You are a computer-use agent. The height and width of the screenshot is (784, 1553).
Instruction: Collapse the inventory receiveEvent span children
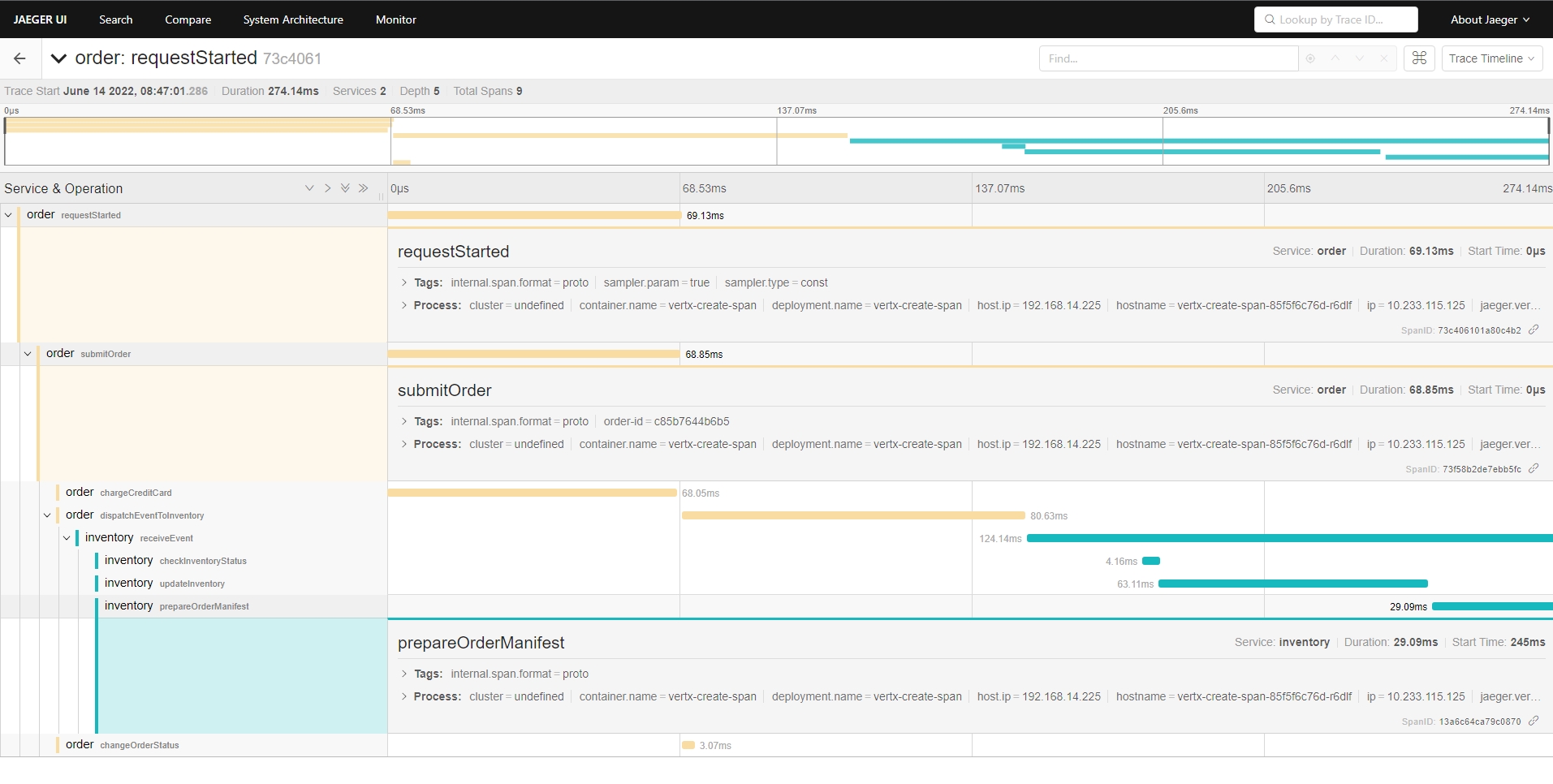pos(67,538)
